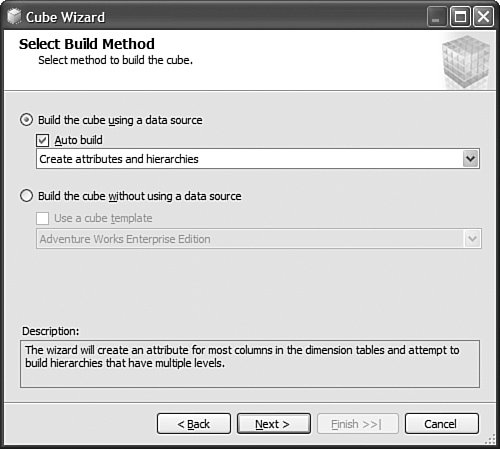Cancel the Cube Wizard
The width and height of the screenshot is (500, 449).
(442, 424)
